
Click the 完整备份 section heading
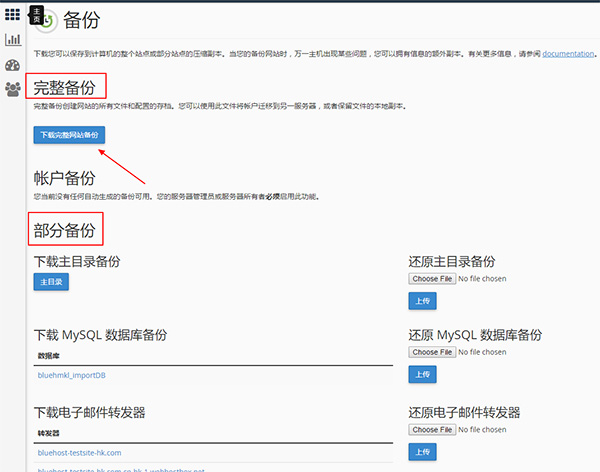[x=64, y=87]
